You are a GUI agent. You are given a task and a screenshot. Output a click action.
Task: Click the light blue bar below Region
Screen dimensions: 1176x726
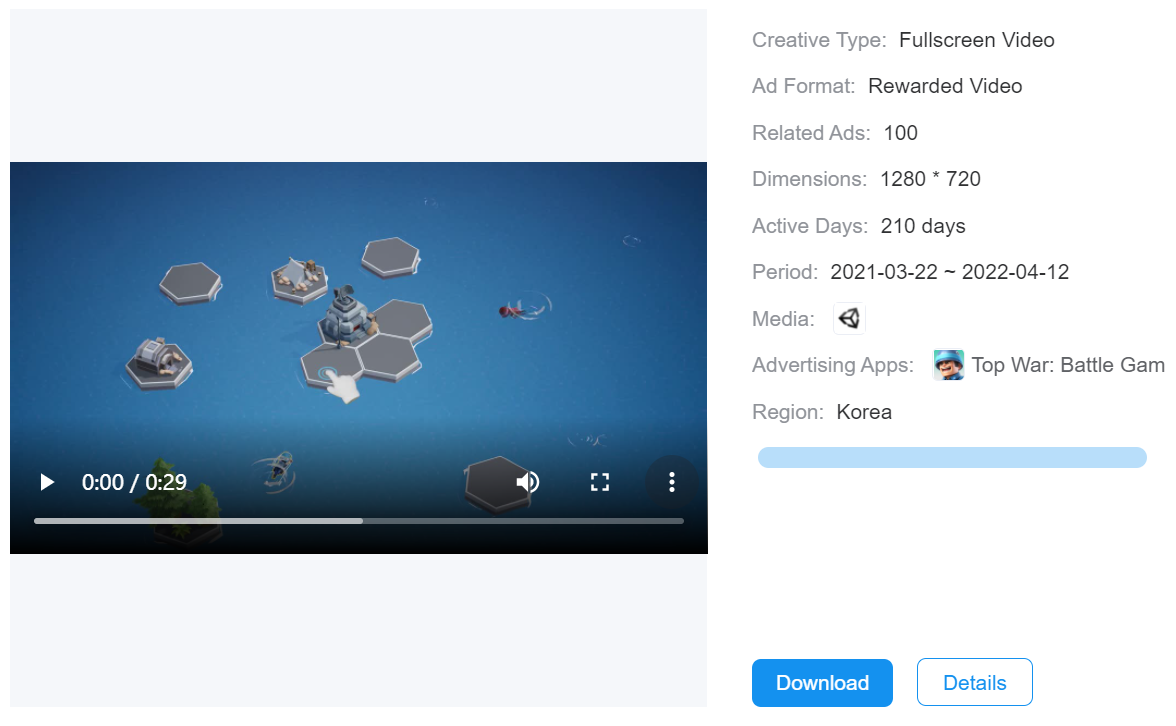pyautogui.click(x=952, y=458)
